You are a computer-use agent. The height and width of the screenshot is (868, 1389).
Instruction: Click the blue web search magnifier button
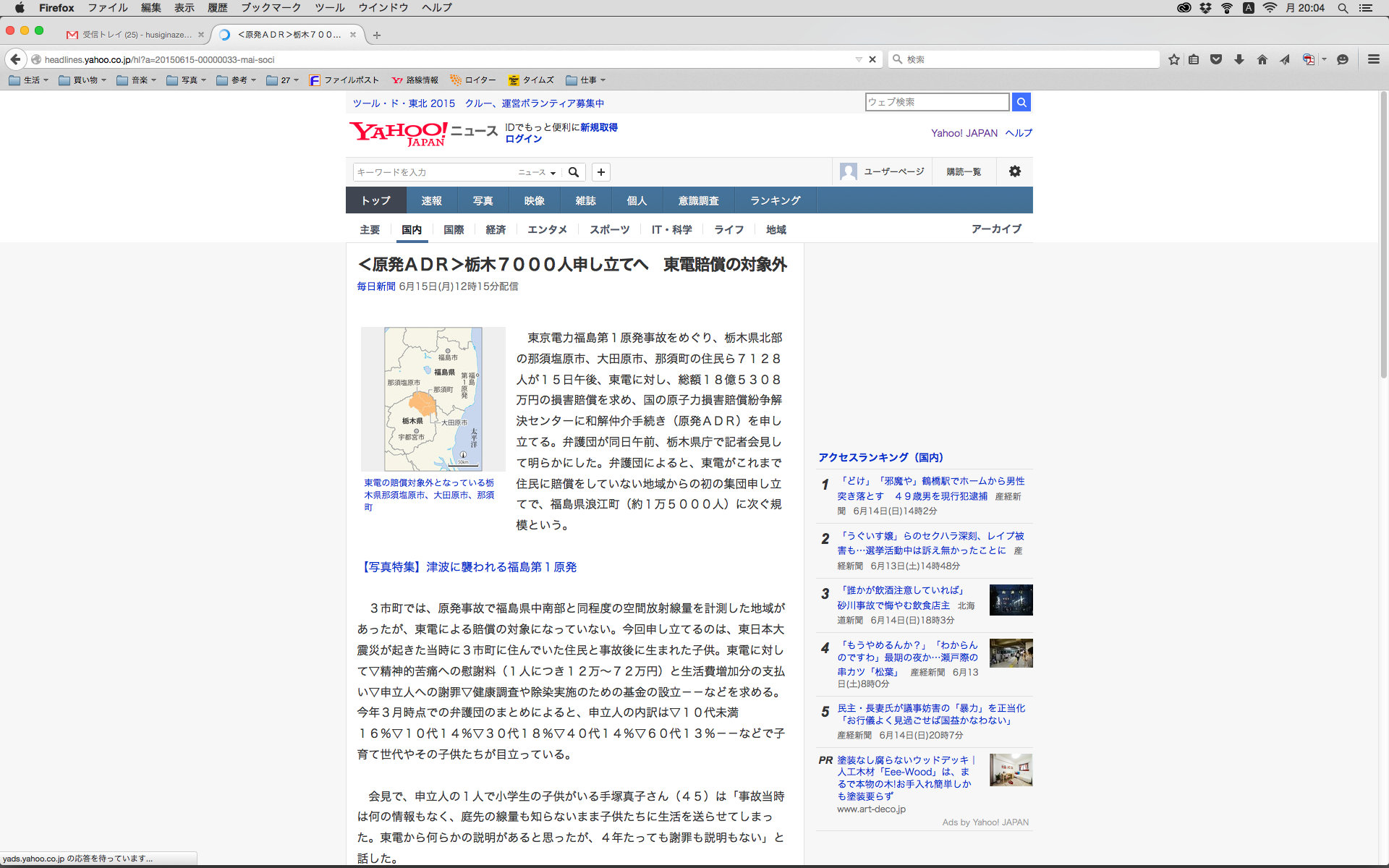[1021, 102]
